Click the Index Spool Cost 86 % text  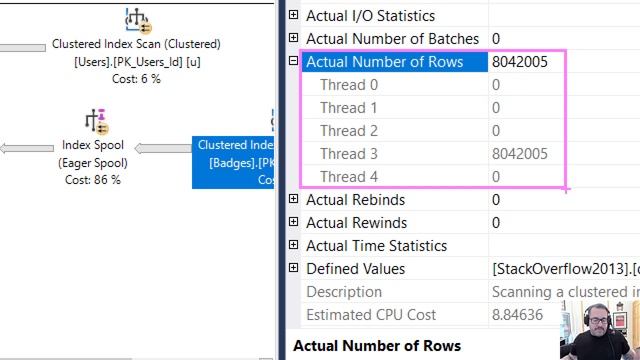(93, 180)
